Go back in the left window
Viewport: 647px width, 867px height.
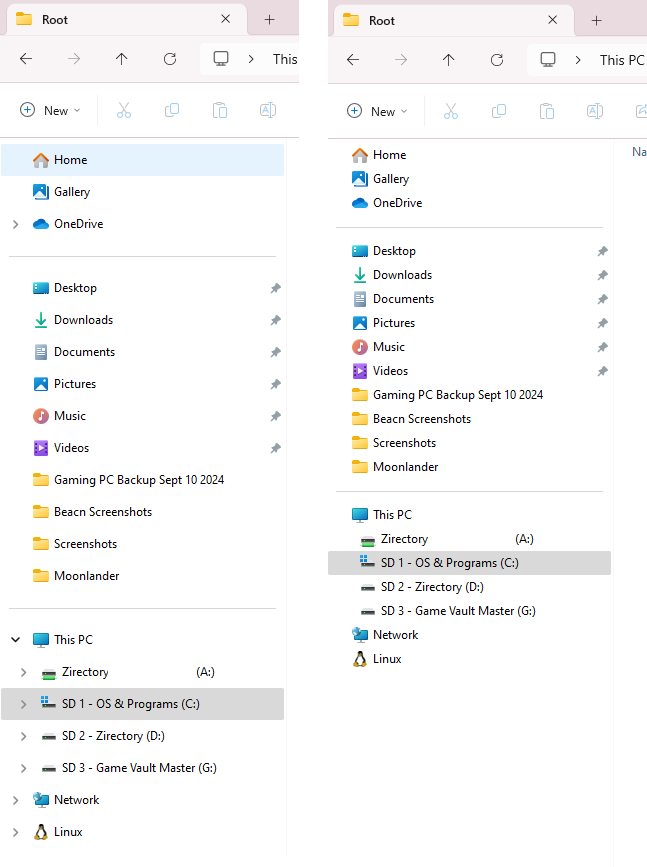tap(26, 59)
